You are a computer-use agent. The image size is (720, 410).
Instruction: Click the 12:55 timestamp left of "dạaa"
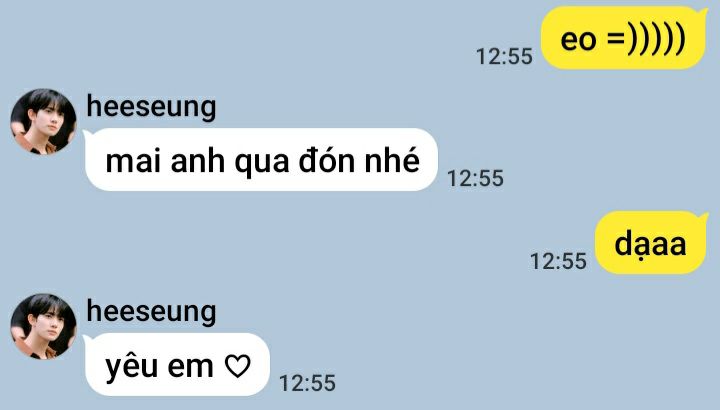(558, 261)
